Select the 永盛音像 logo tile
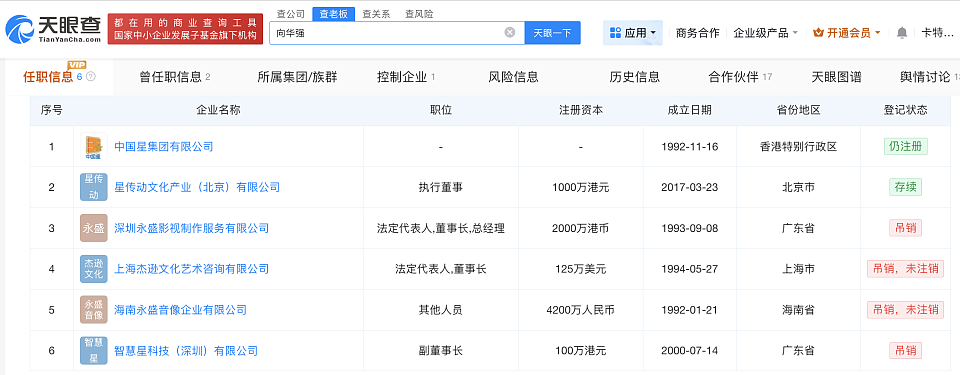Screen dimensions: 960x375 (94, 310)
